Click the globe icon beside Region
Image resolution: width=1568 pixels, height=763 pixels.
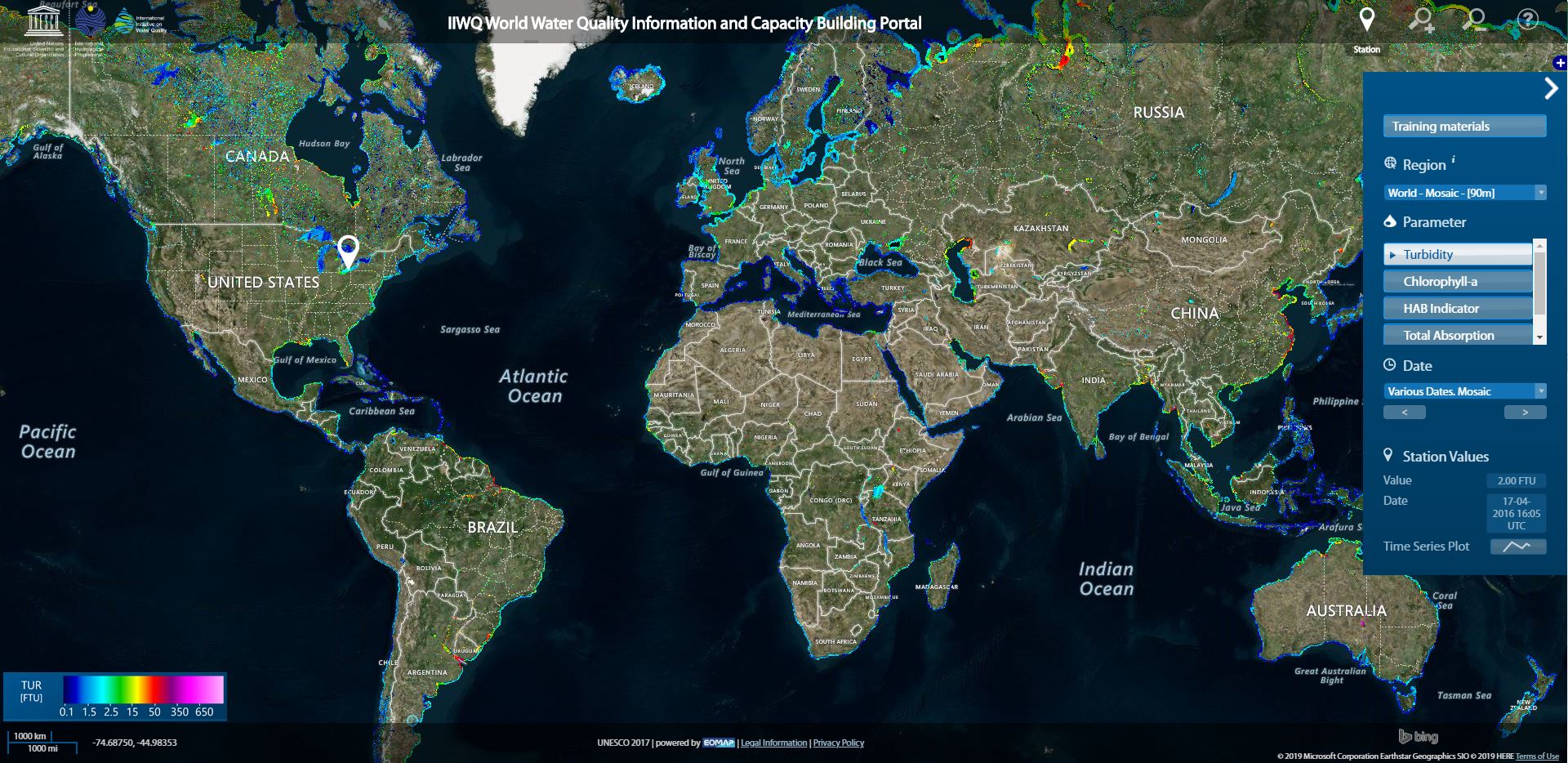pos(1390,163)
